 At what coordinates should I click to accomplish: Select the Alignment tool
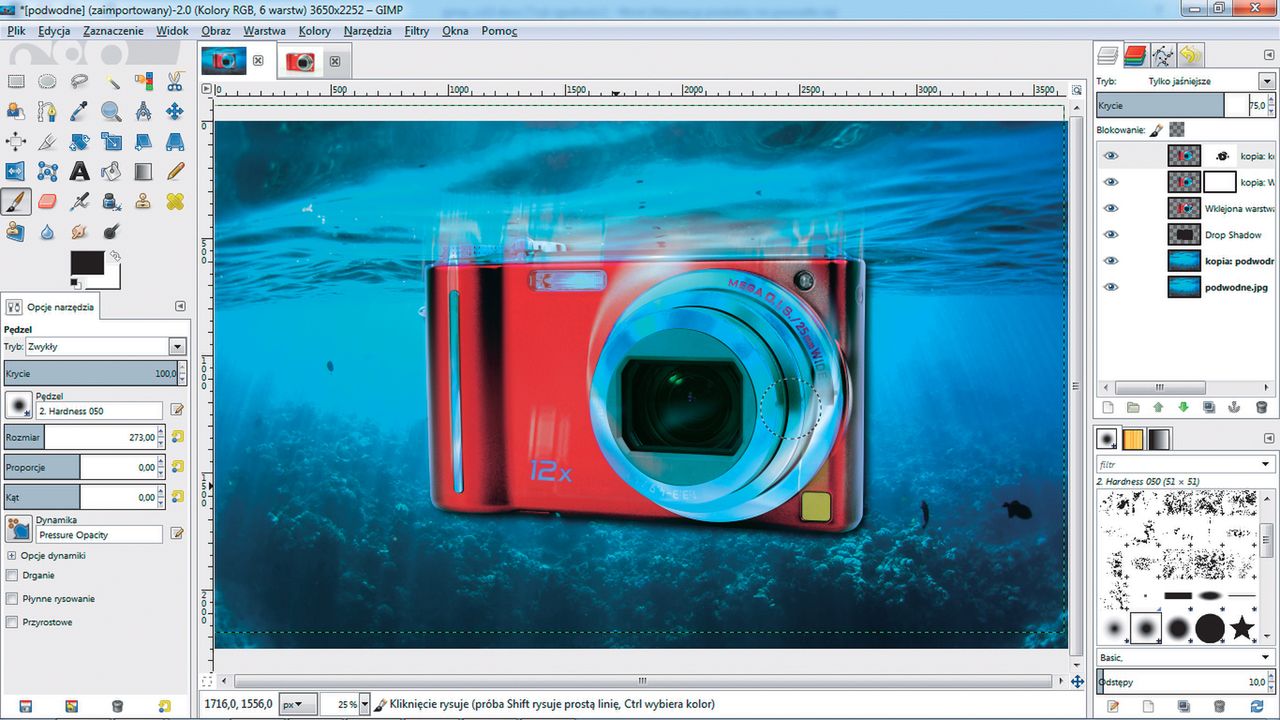tap(15, 141)
